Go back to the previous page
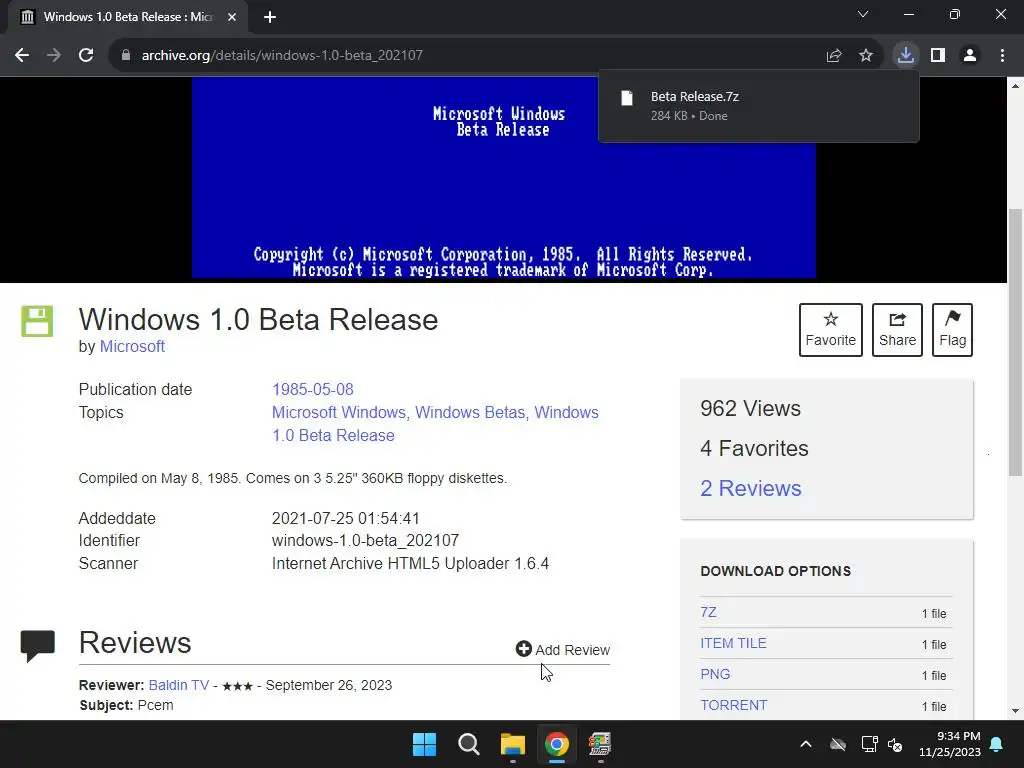1024x768 pixels. 22,56
